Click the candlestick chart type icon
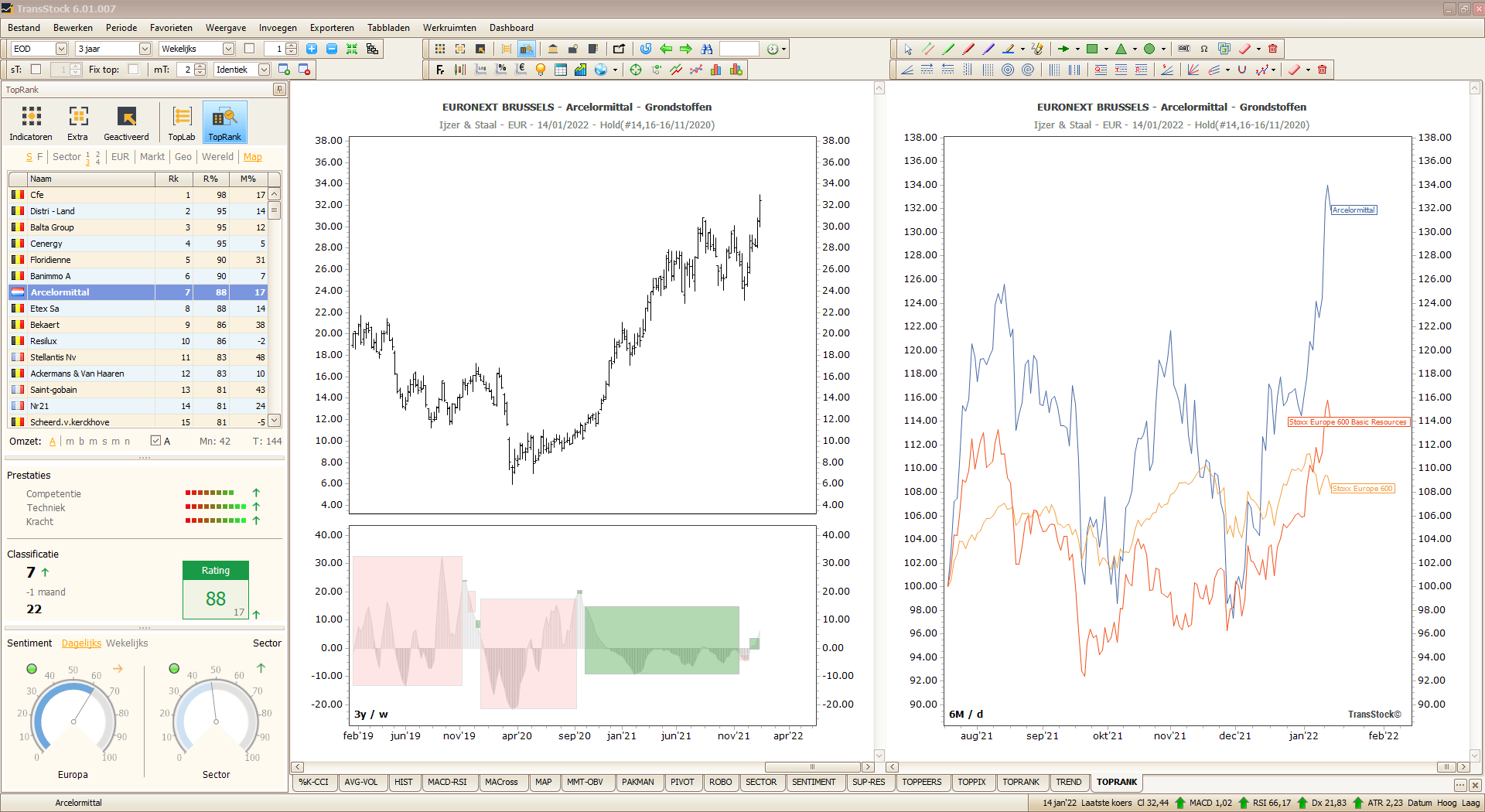The width and height of the screenshot is (1485, 812). [460, 70]
